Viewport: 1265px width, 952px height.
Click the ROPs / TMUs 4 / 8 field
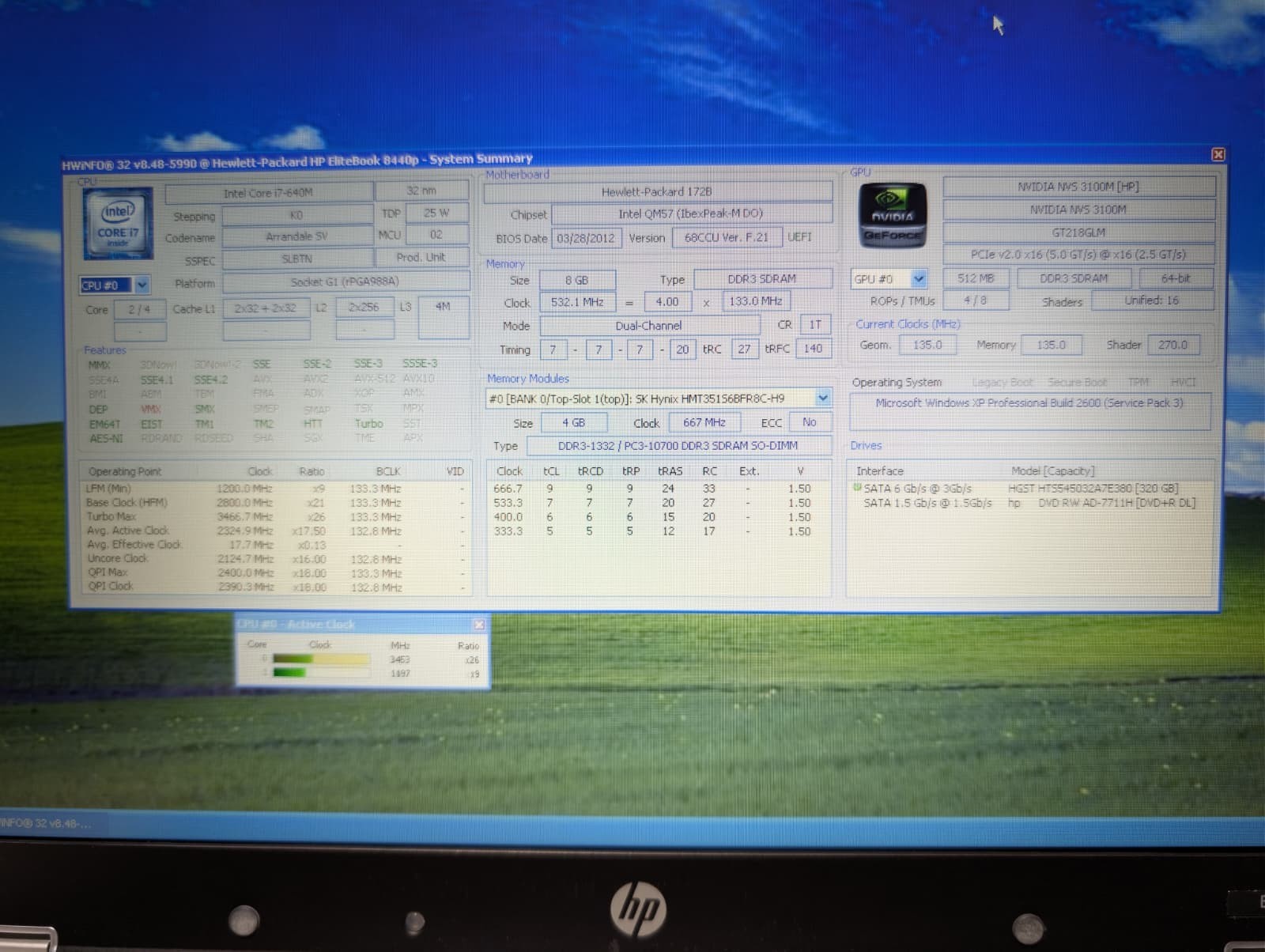[976, 300]
